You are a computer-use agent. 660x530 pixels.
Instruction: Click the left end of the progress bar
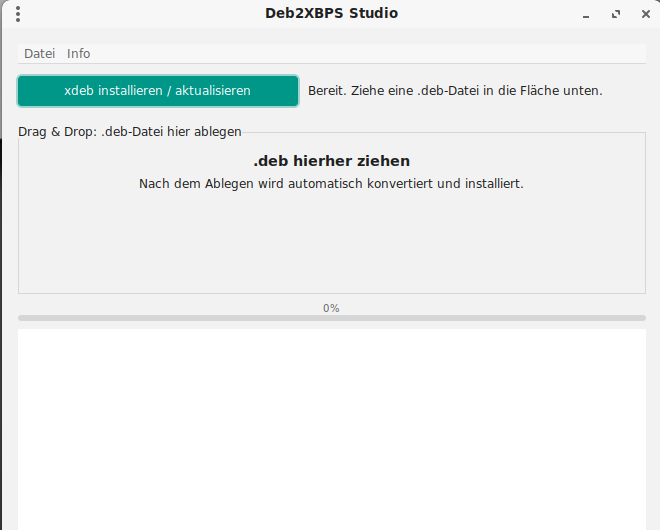[24, 318]
